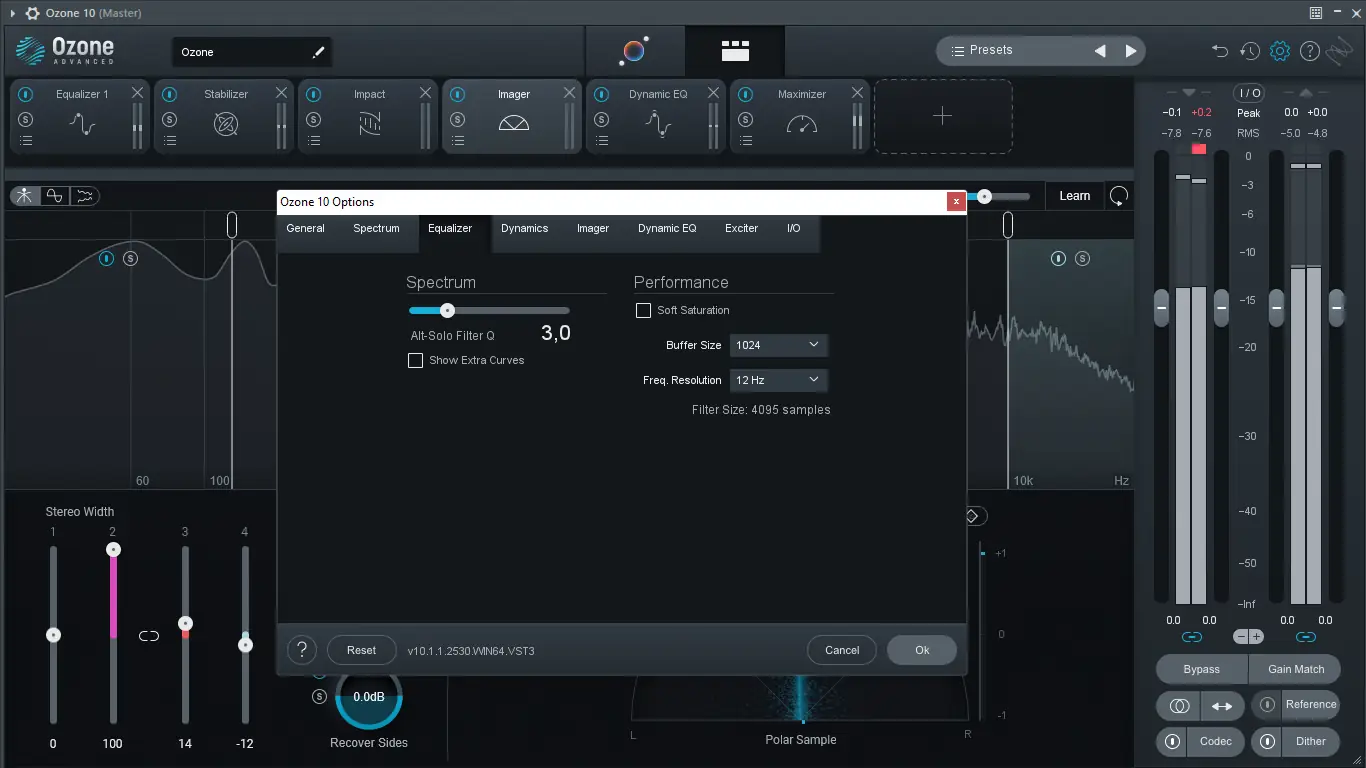Open the Presets browser
This screenshot has width=1366, height=768.
[x=990, y=49]
